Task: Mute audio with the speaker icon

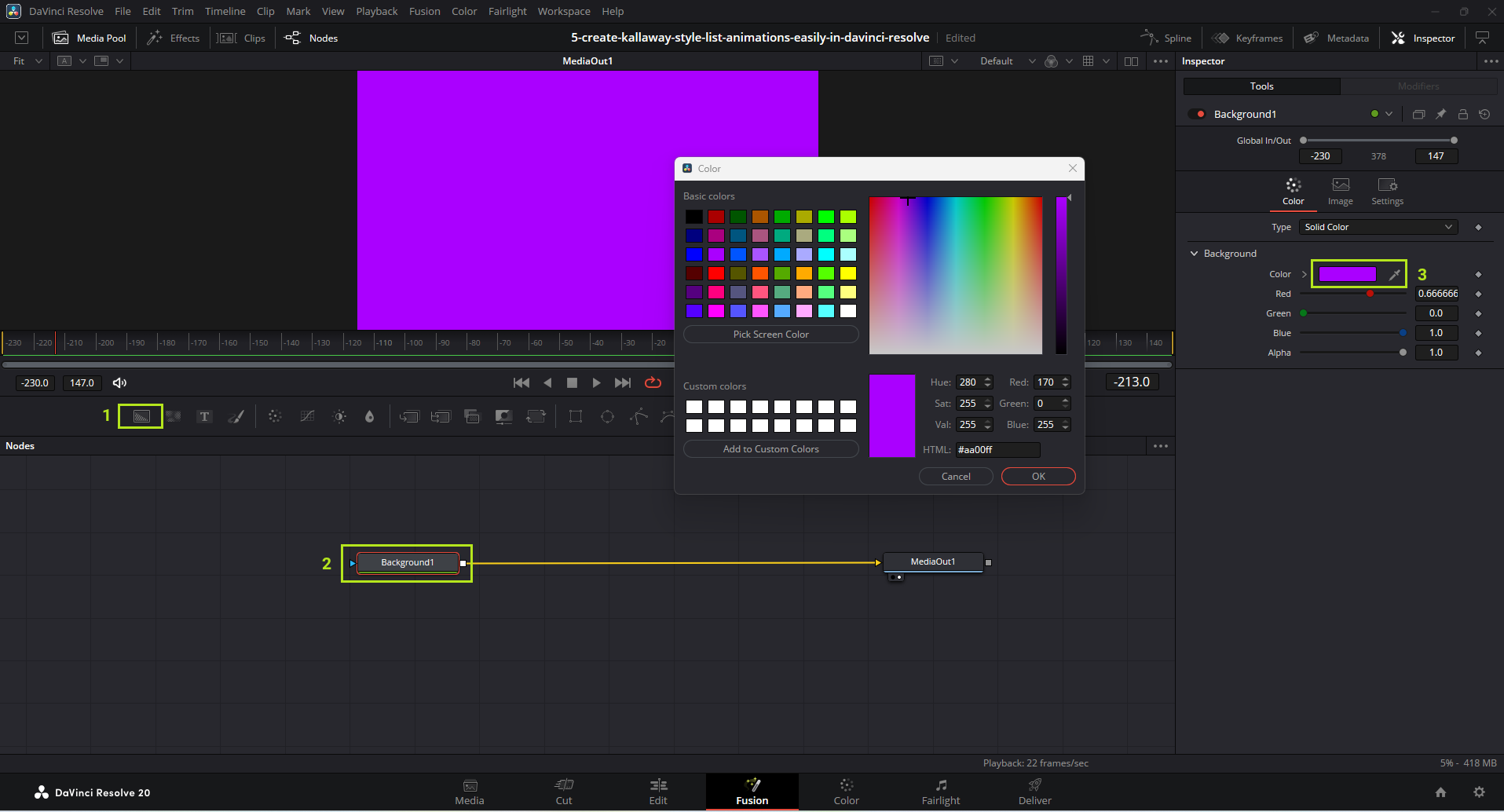Action: point(119,382)
